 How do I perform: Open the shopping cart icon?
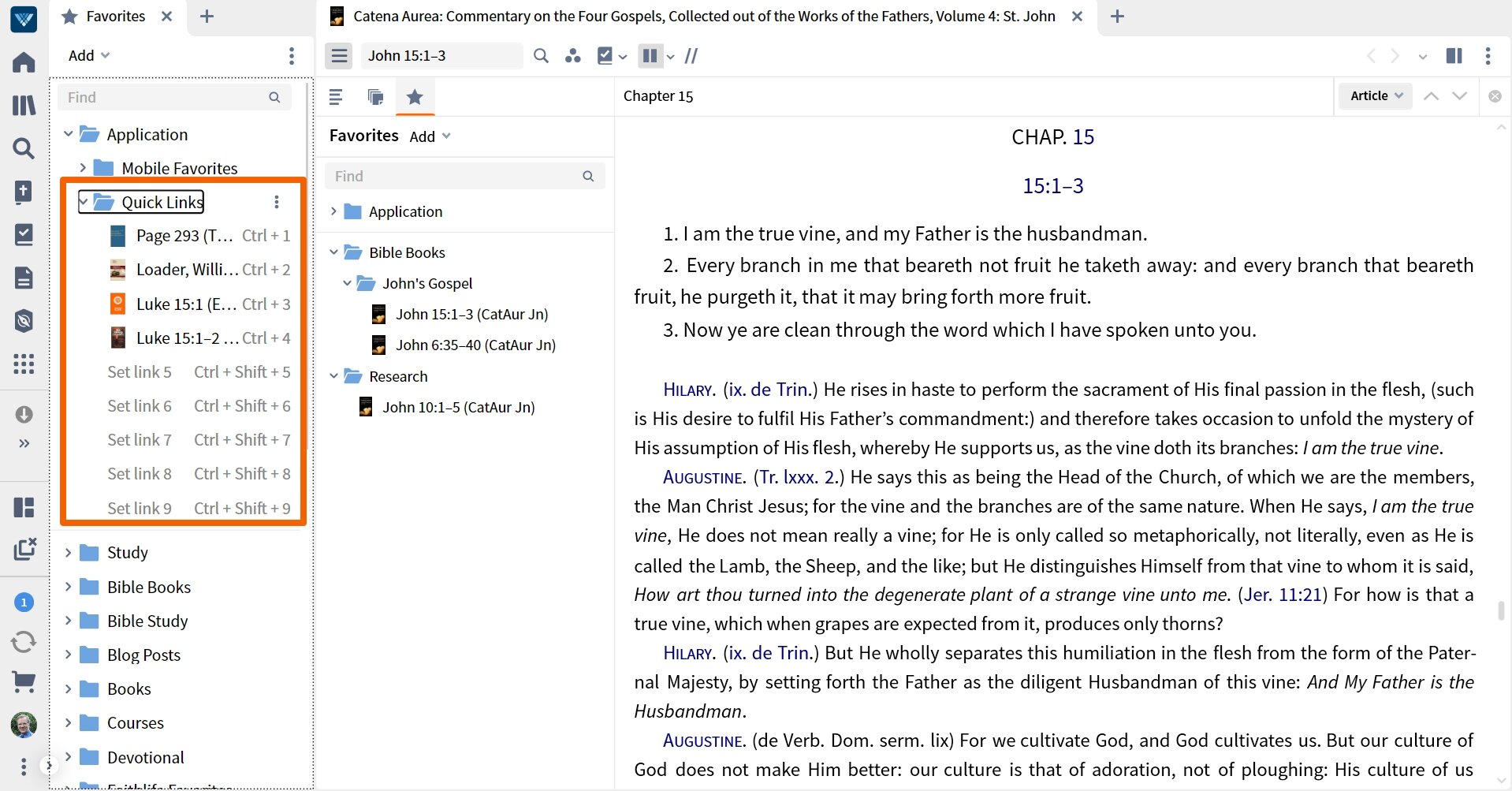pos(24,682)
